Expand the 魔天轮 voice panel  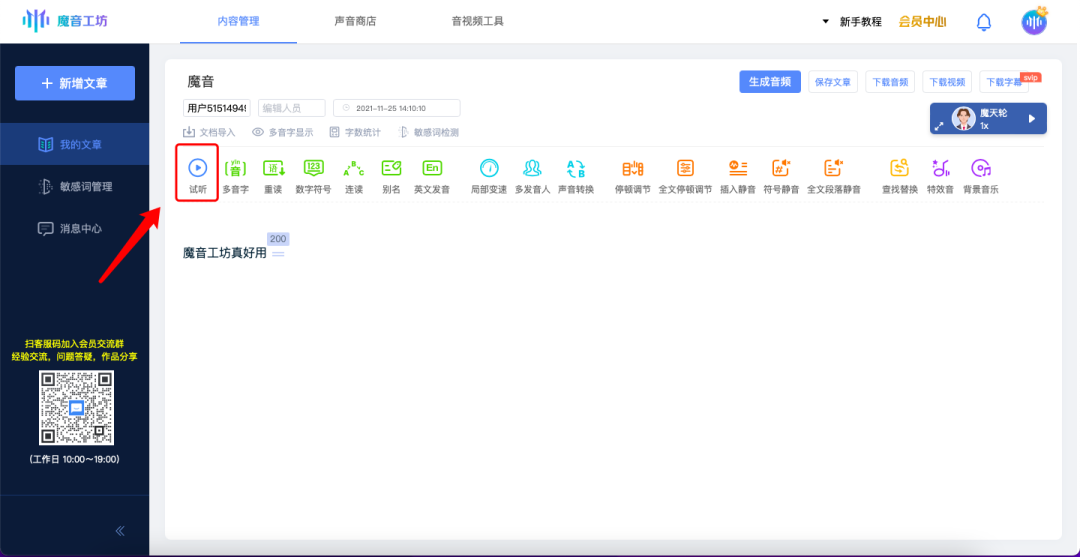tap(939, 127)
